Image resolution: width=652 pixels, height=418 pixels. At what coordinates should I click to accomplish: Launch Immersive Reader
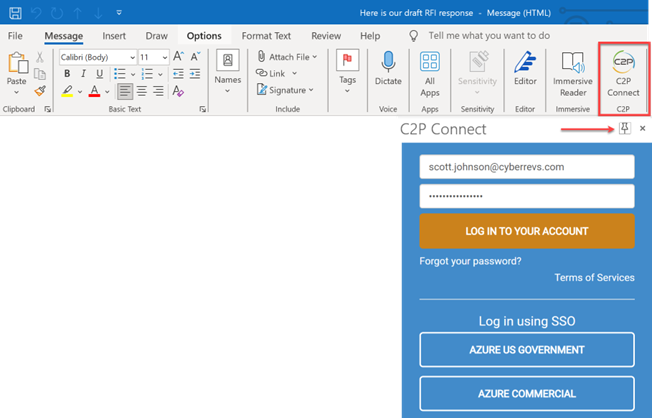[x=573, y=74]
